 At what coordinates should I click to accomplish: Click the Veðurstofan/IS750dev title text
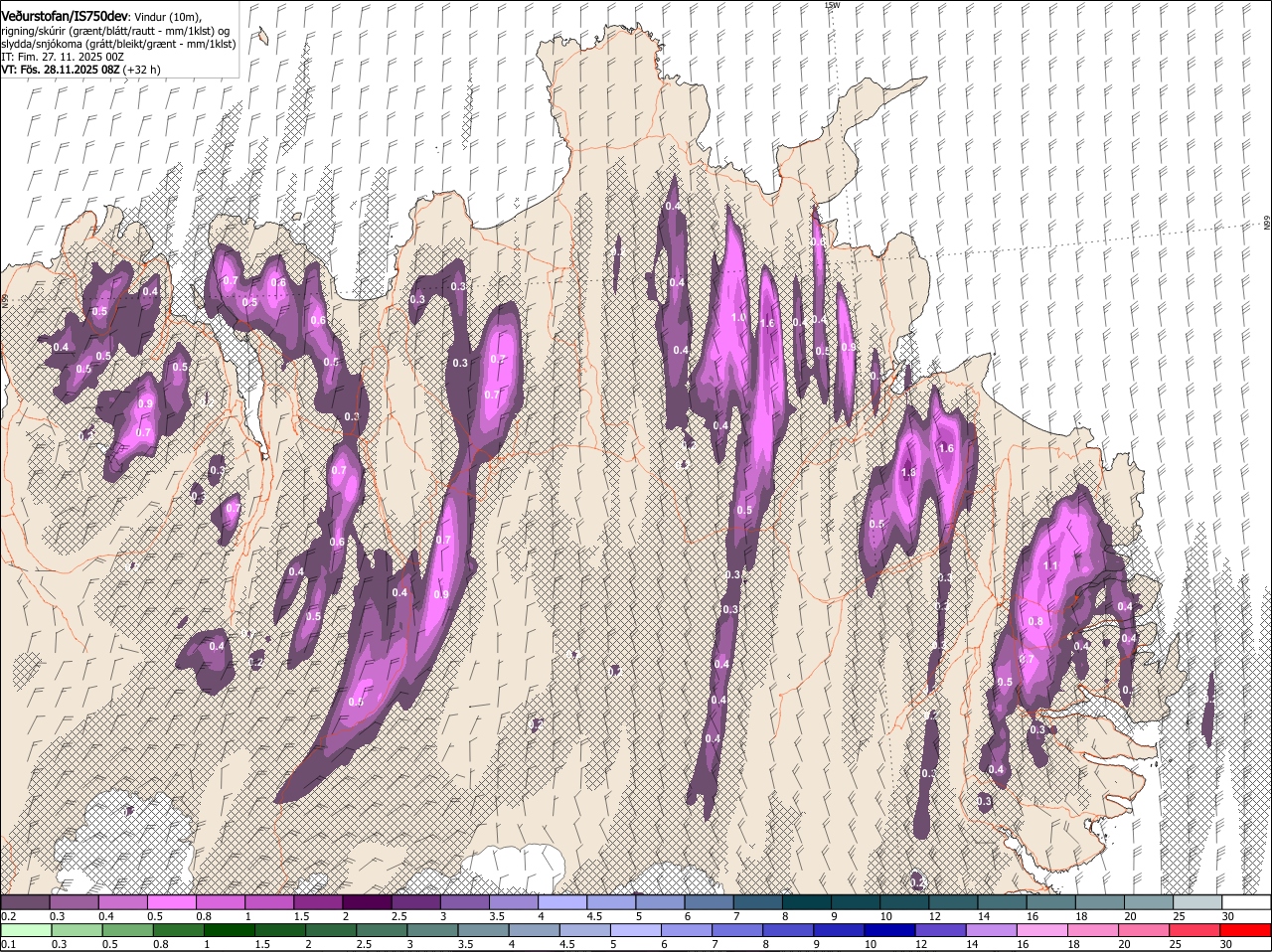65,16
